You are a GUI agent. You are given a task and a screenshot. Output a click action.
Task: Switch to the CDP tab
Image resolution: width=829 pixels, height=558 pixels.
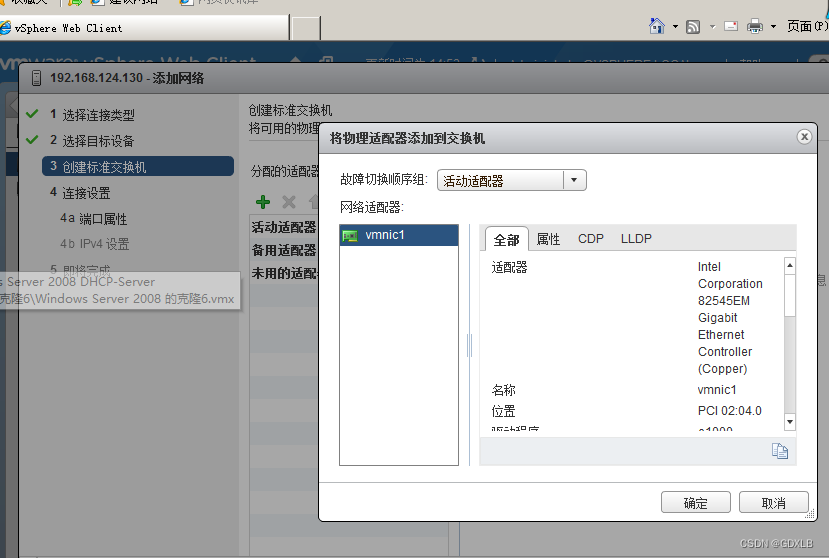click(x=591, y=239)
